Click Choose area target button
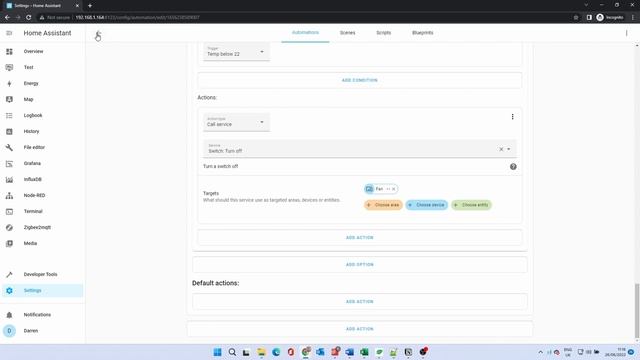The width and height of the screenshot is (640, 360). coord(383,205)
